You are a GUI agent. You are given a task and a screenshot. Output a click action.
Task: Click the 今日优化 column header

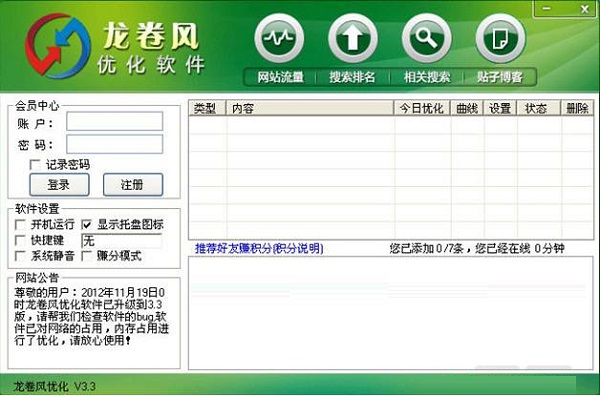(422, 108)
